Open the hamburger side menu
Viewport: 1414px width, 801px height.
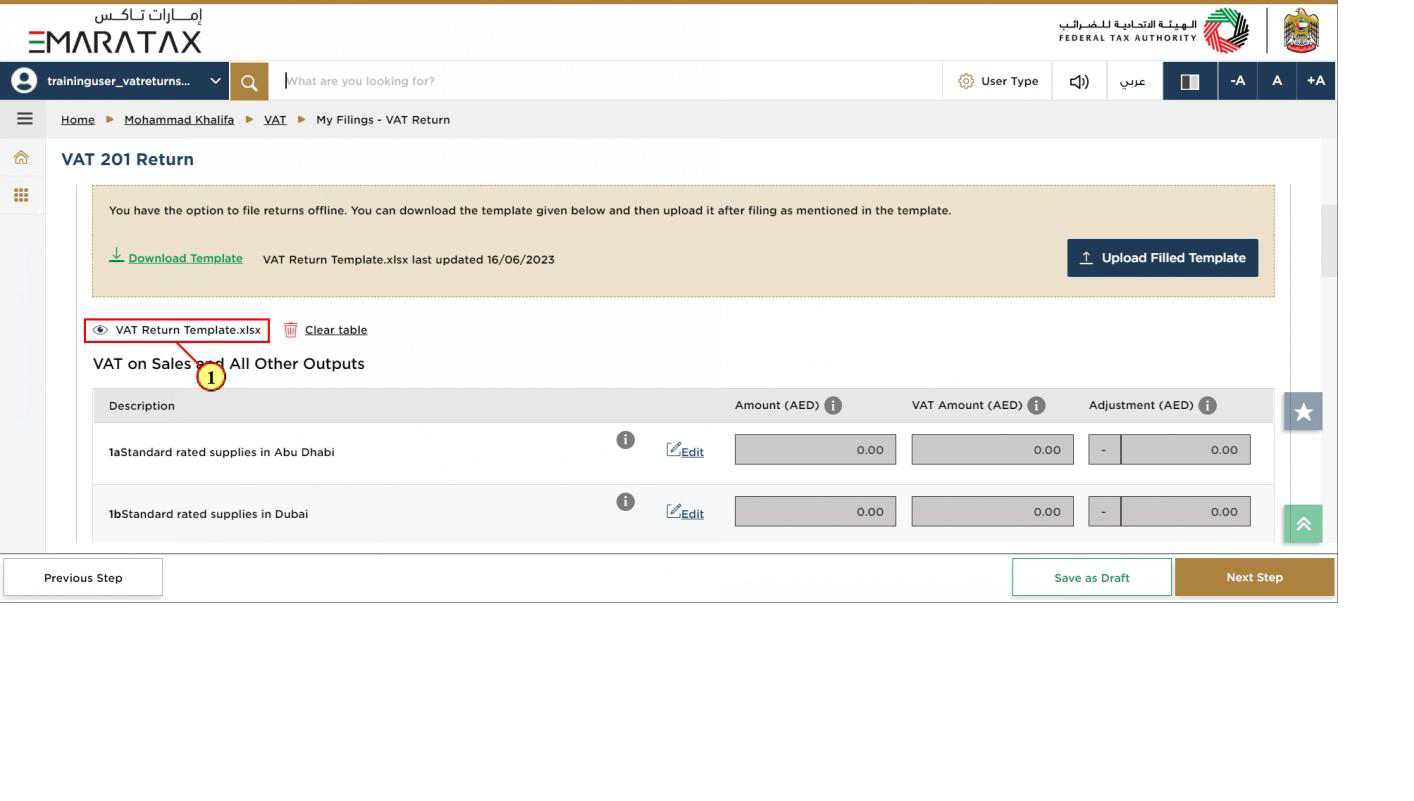click(x=24, y=119)
